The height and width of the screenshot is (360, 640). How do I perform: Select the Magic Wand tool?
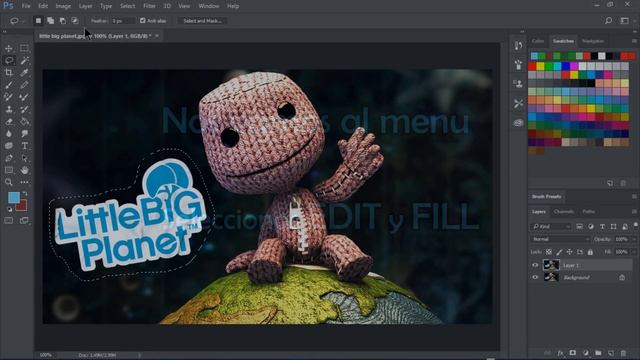(x=24, y=60)
